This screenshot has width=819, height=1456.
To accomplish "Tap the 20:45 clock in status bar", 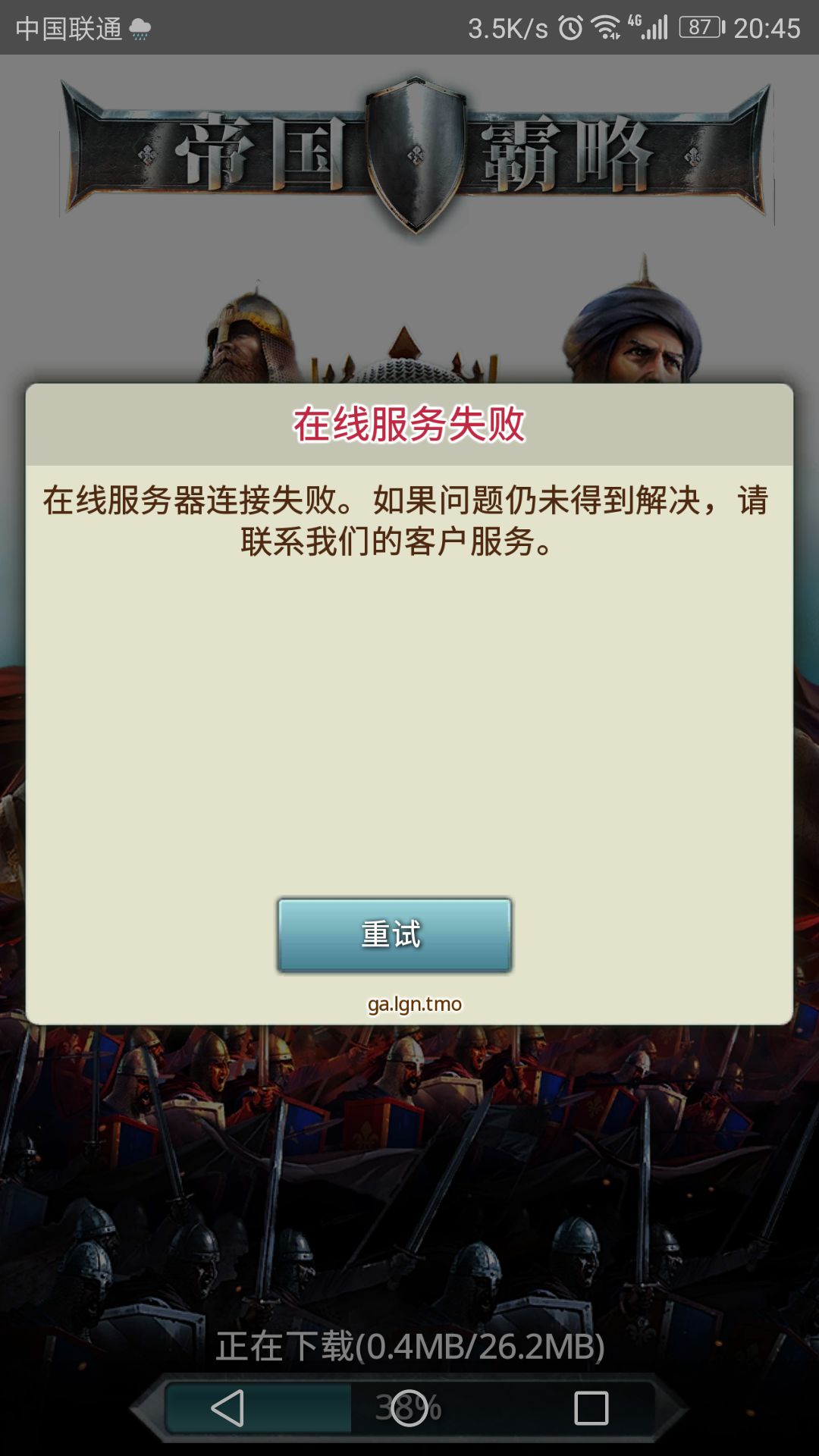I will 767,29.
